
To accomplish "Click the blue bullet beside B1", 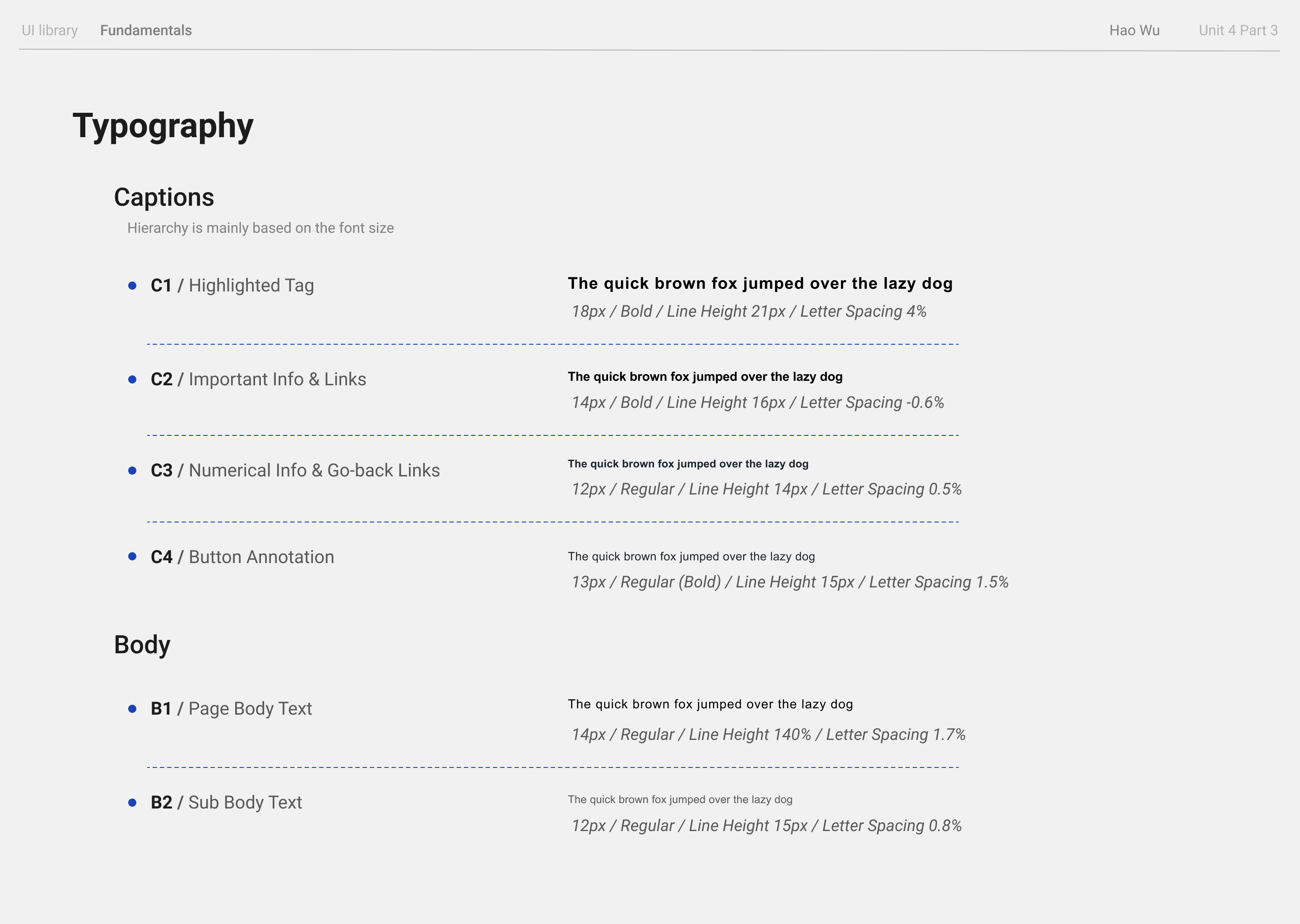I will click(x=133, y=709).
